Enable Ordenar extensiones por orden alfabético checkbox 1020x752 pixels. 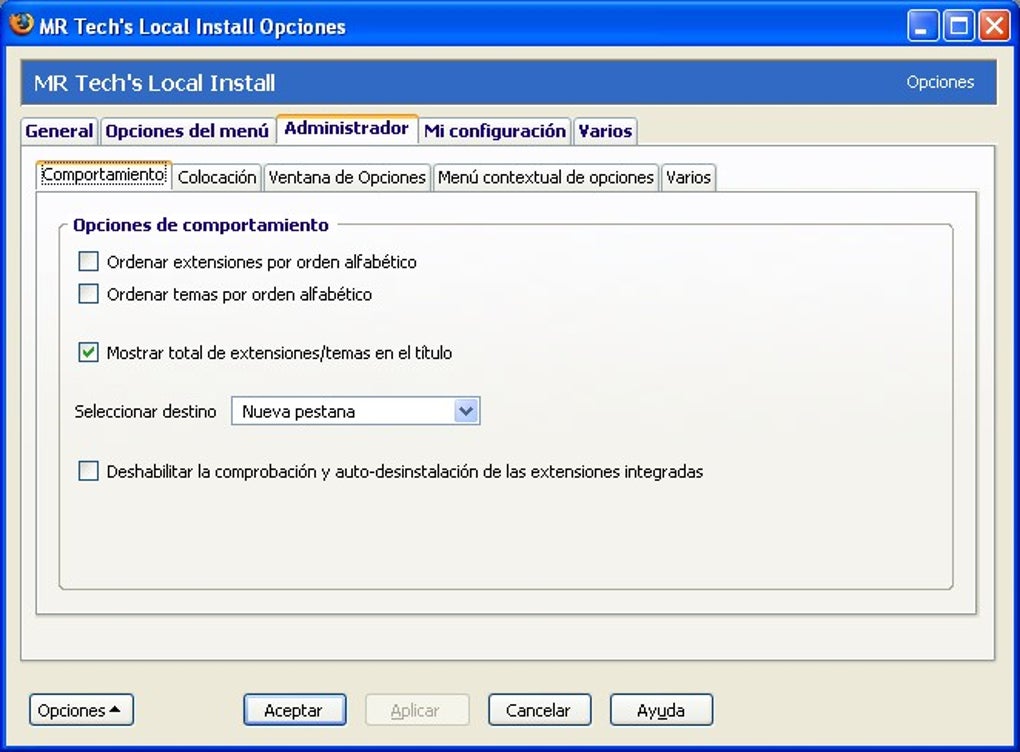pyautogui.click(x=88, y=262)
